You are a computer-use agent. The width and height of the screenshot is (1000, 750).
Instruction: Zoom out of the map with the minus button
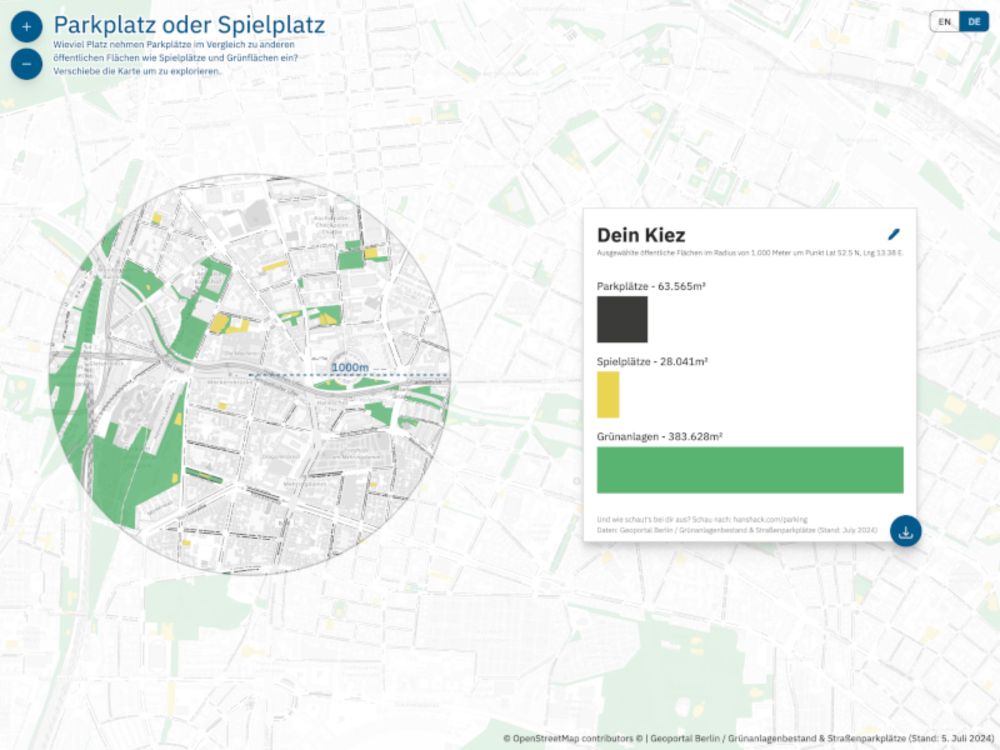(26, 64)
